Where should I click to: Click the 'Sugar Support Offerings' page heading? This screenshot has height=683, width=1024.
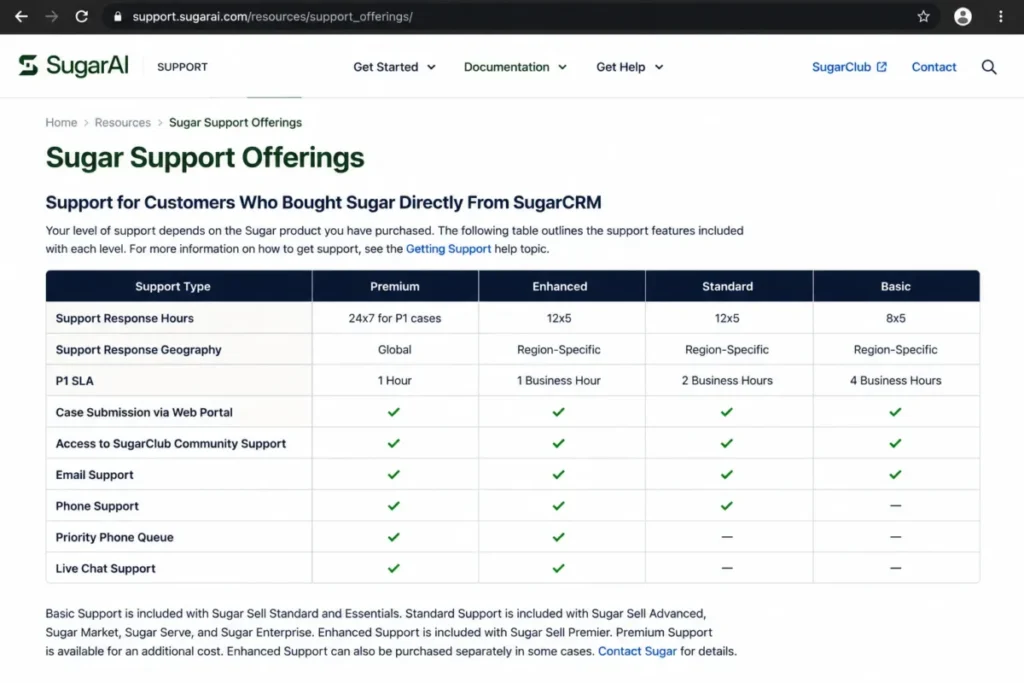205,157
